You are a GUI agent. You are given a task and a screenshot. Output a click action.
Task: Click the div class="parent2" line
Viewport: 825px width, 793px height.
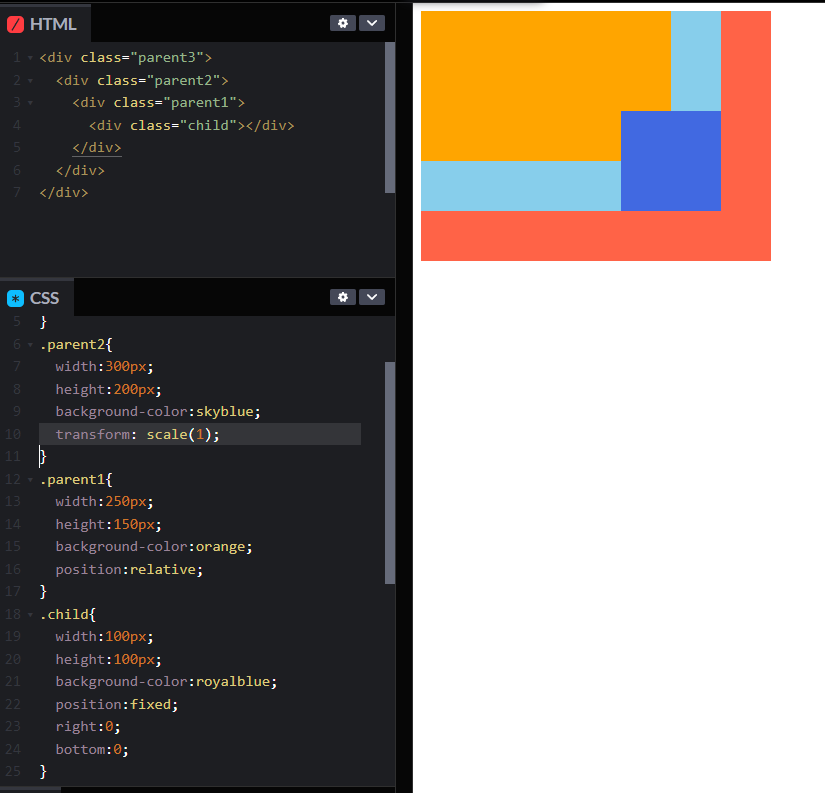click(142, 81)
